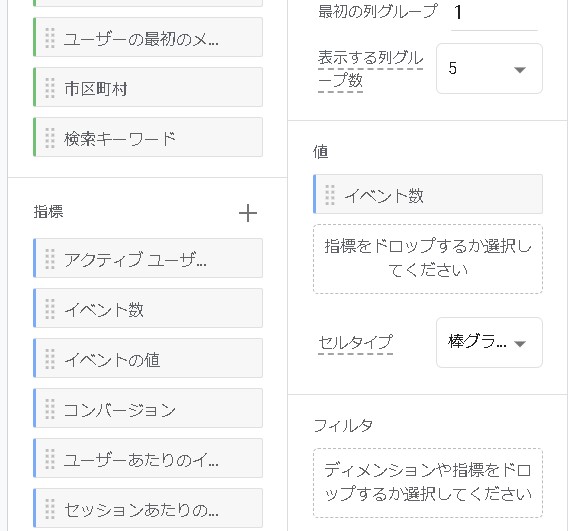Click drag handle on ユーザーの最初のメ dimension
Screen dimensions: 568x531
point(50,38)
